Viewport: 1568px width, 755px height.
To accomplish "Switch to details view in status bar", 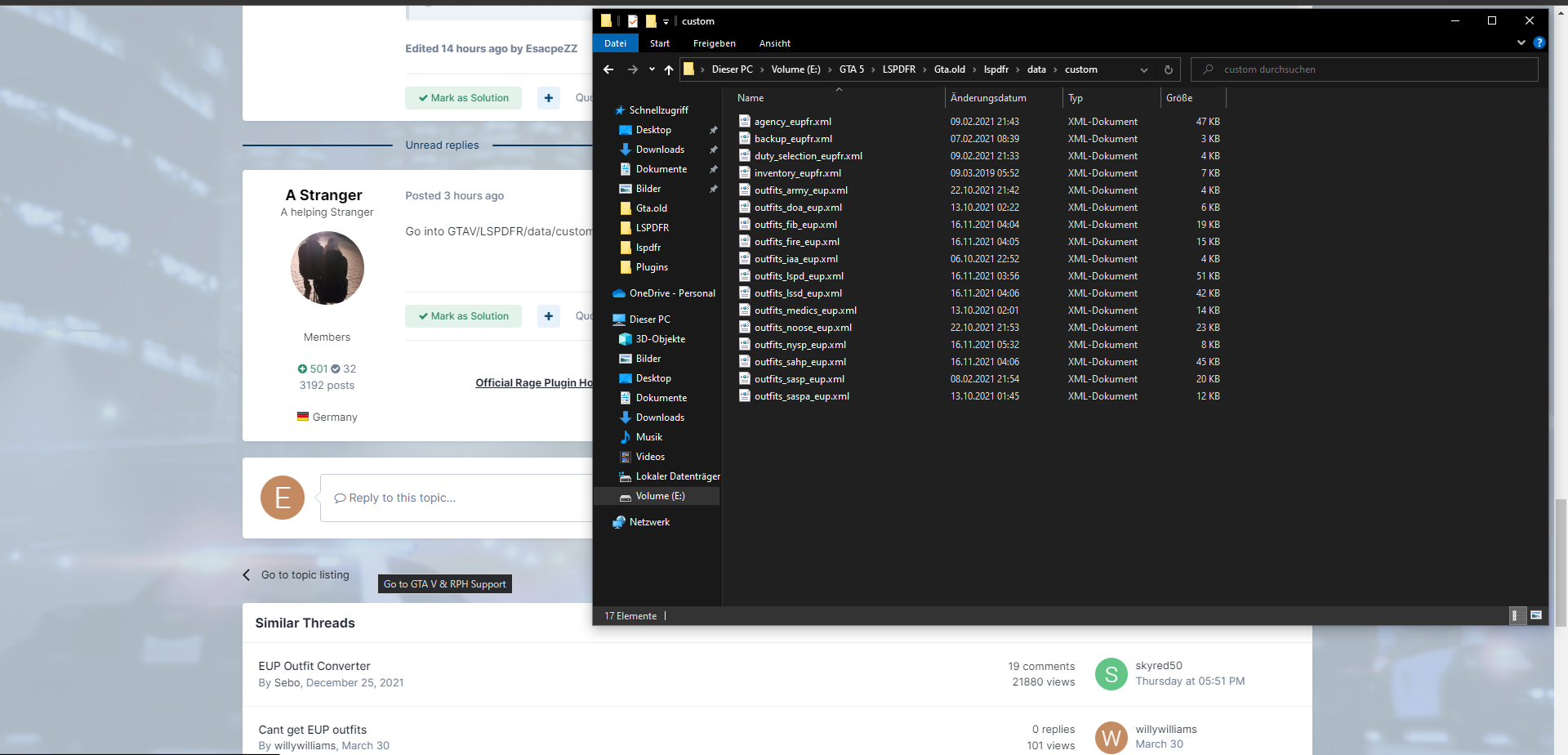I will click(x=1515, y=615).
